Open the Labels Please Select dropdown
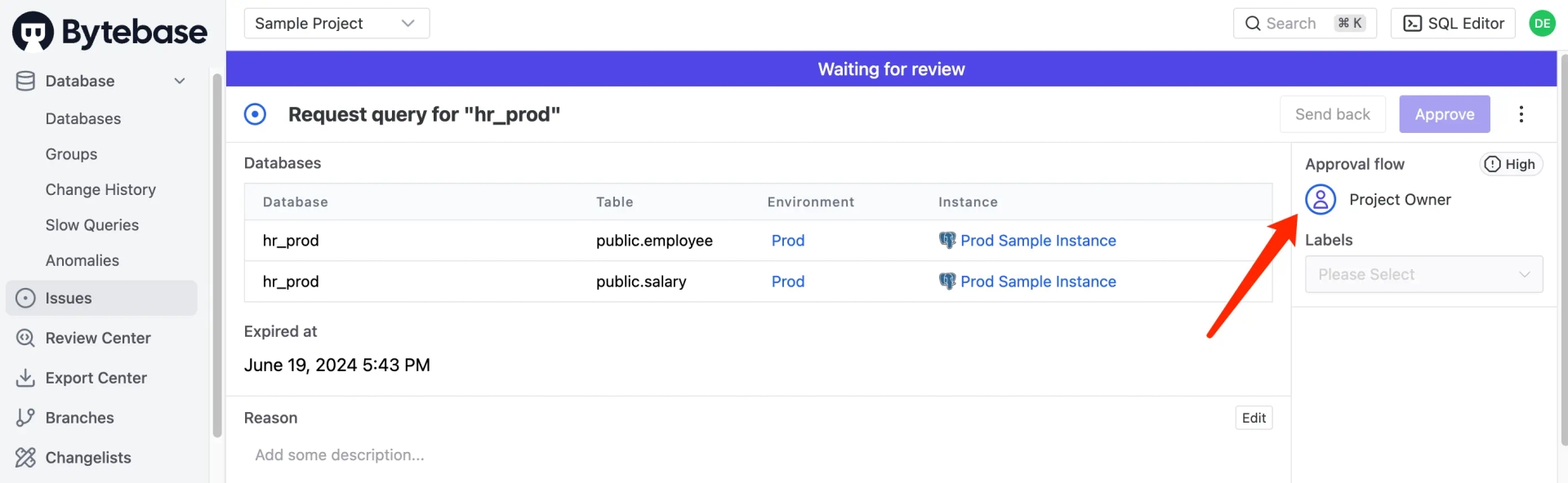The height and width of the screenshot is (483, 1568). 1423,274
